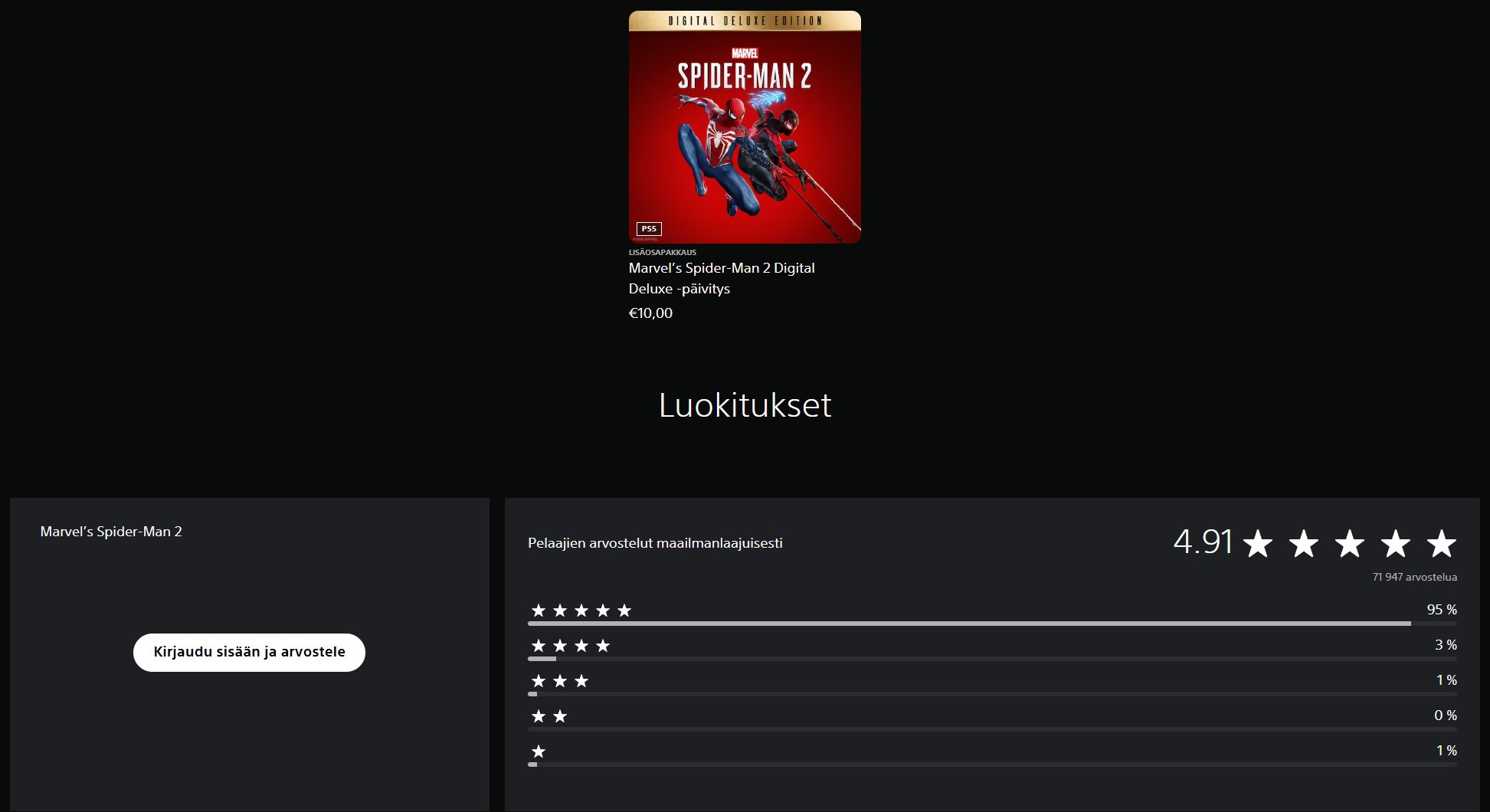Viewport: 1490px width, 812px height.
Task: Click the three-star rating row icons
Action: click(x=560, y=681)
